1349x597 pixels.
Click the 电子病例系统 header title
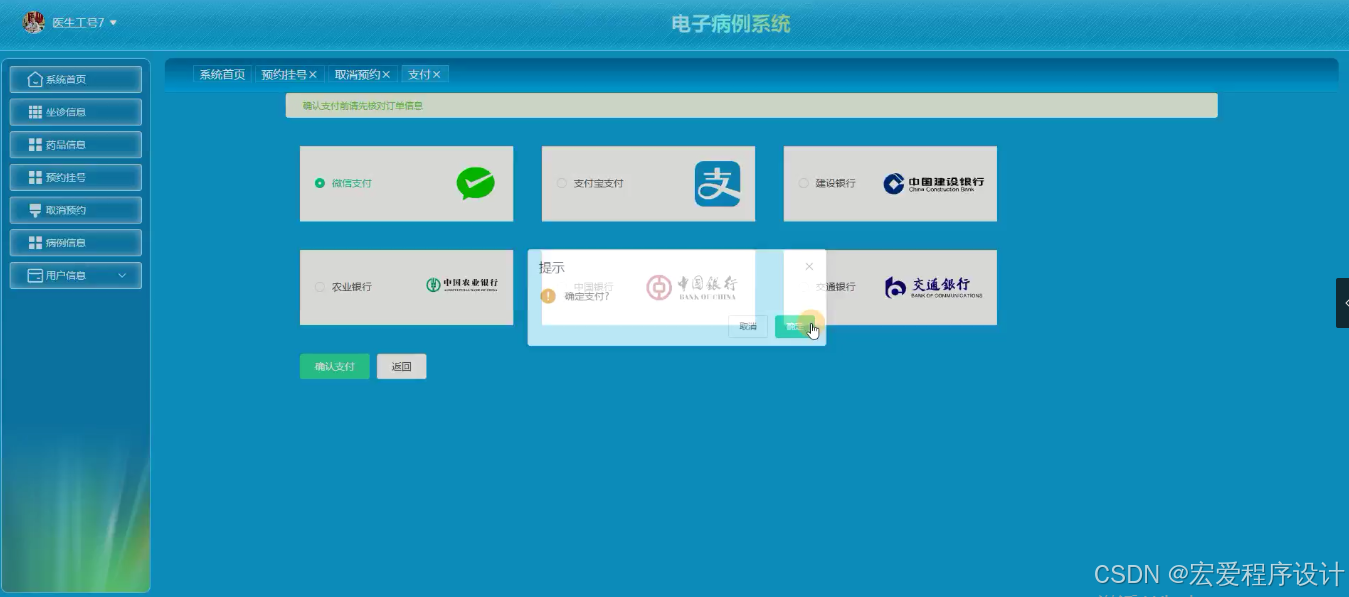coord(731,24)
